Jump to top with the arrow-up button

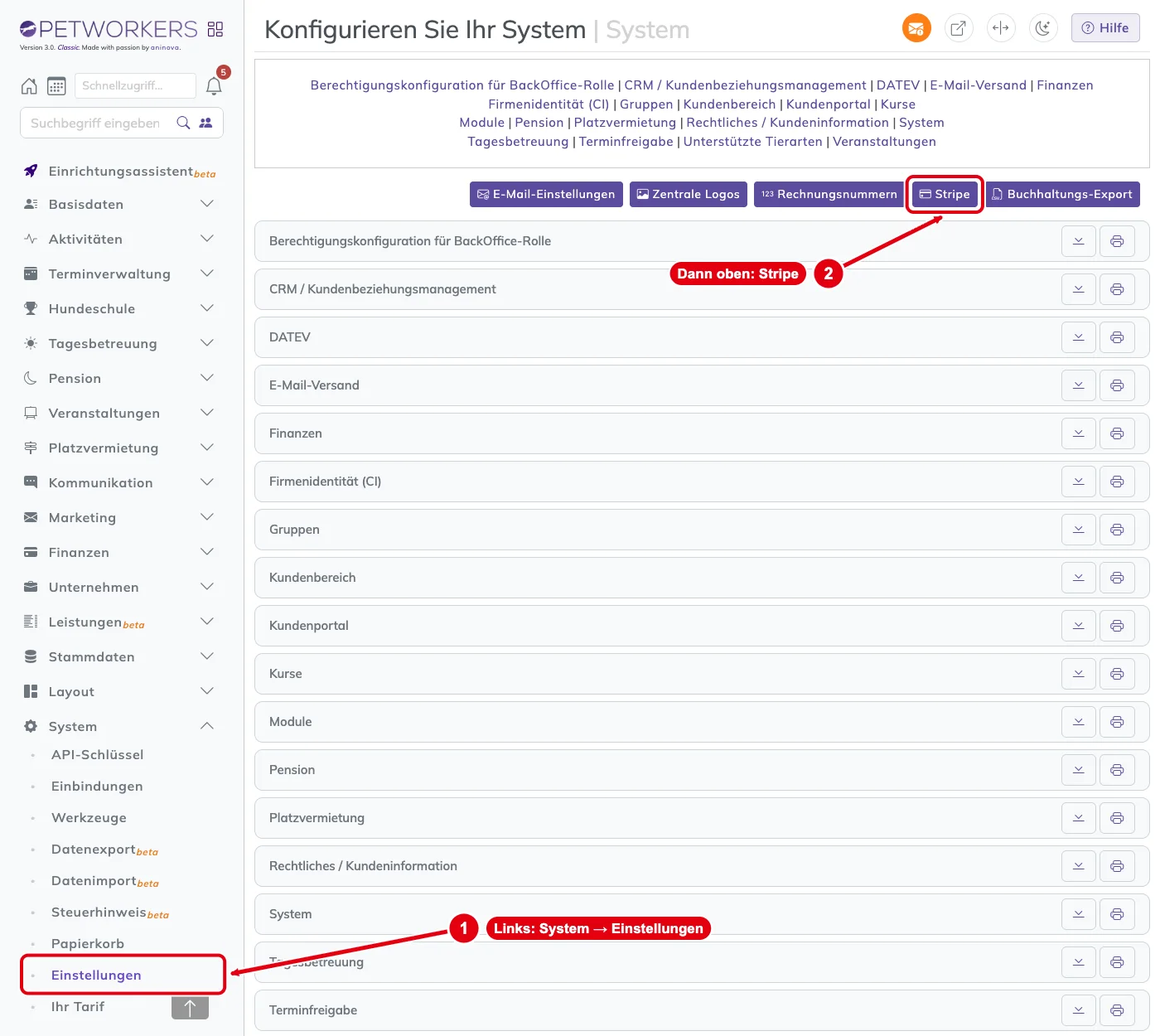[x=190, y=1007]
